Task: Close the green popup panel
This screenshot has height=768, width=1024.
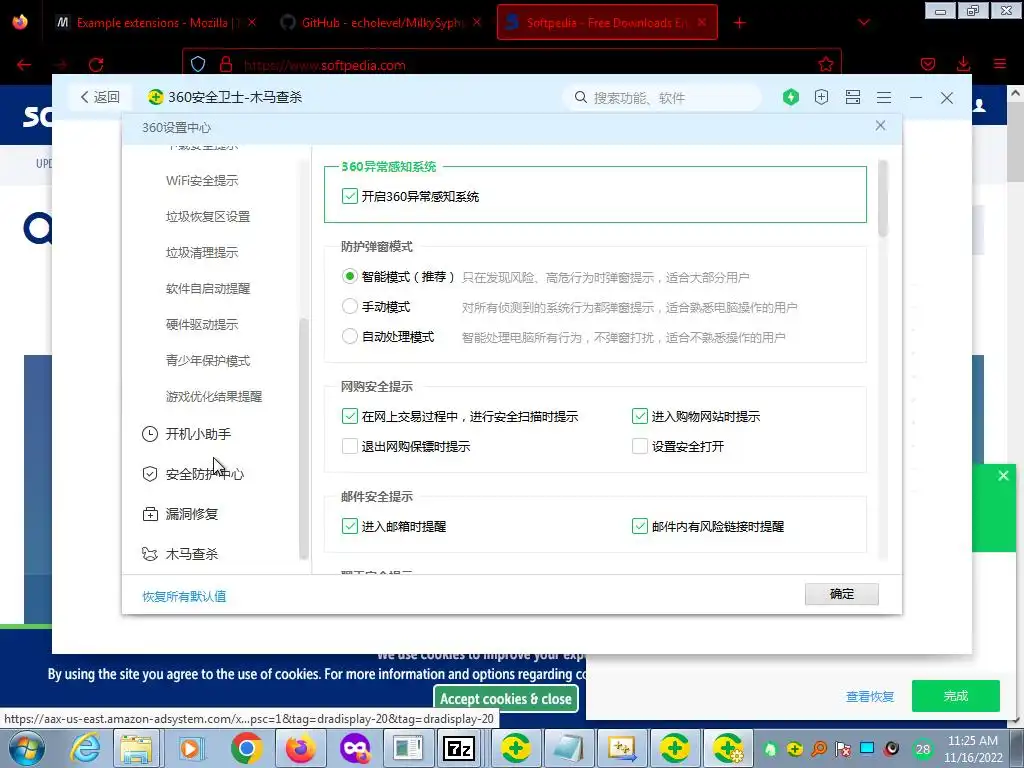Action: click(x=1003, y=475)
